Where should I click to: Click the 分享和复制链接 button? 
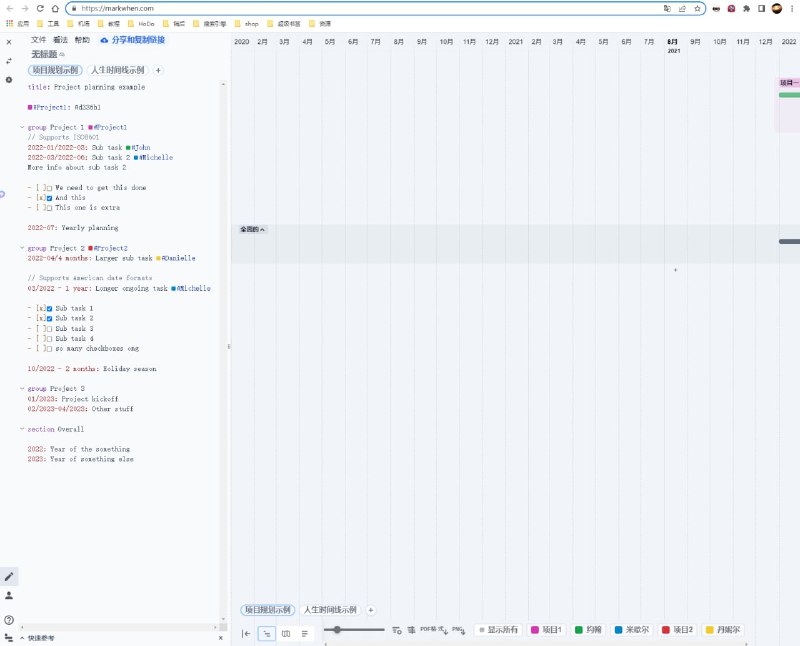pyautogui.click(x=140, y=40)
